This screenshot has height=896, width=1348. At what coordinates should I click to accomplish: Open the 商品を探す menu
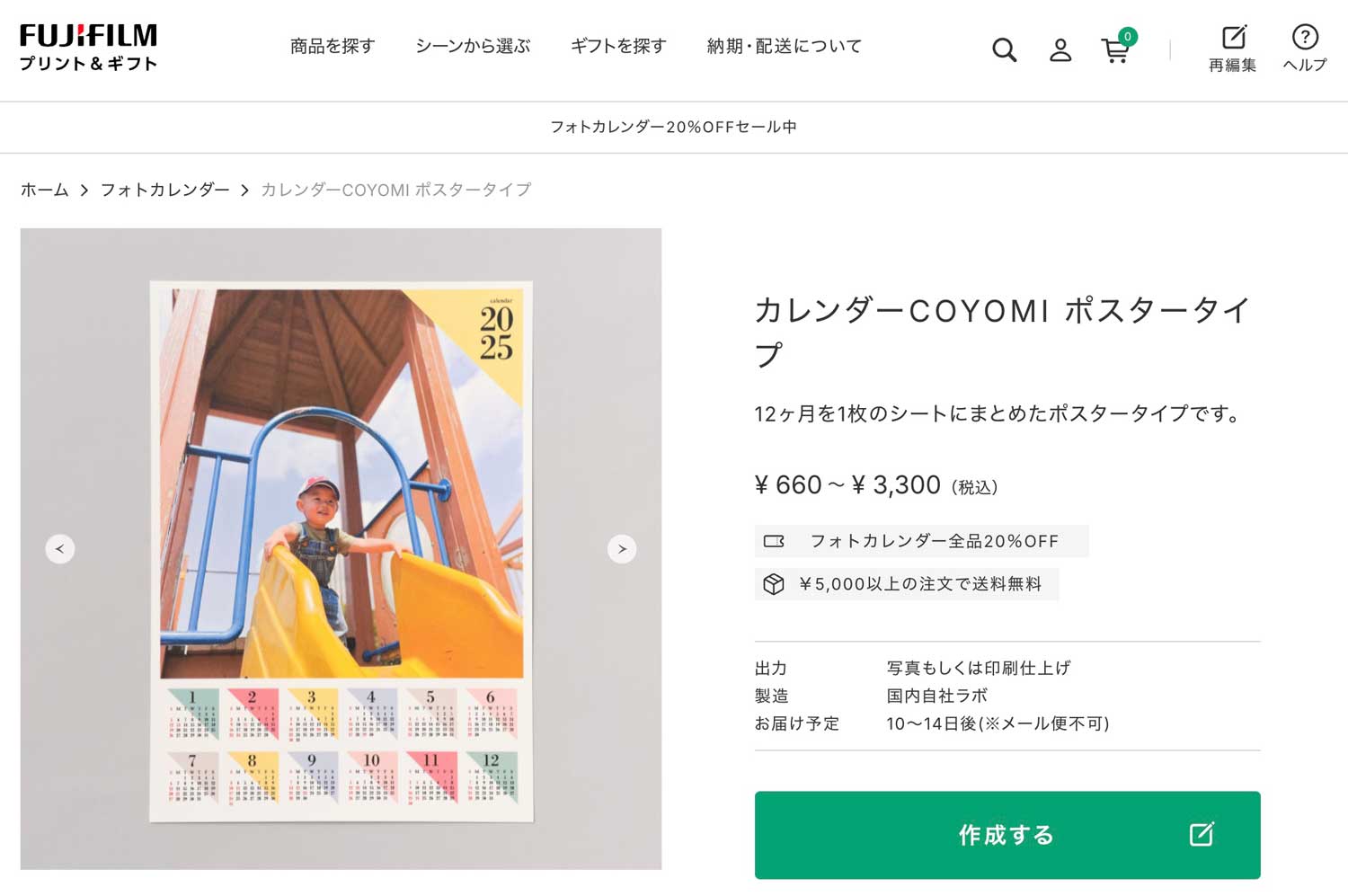(333, 46)
